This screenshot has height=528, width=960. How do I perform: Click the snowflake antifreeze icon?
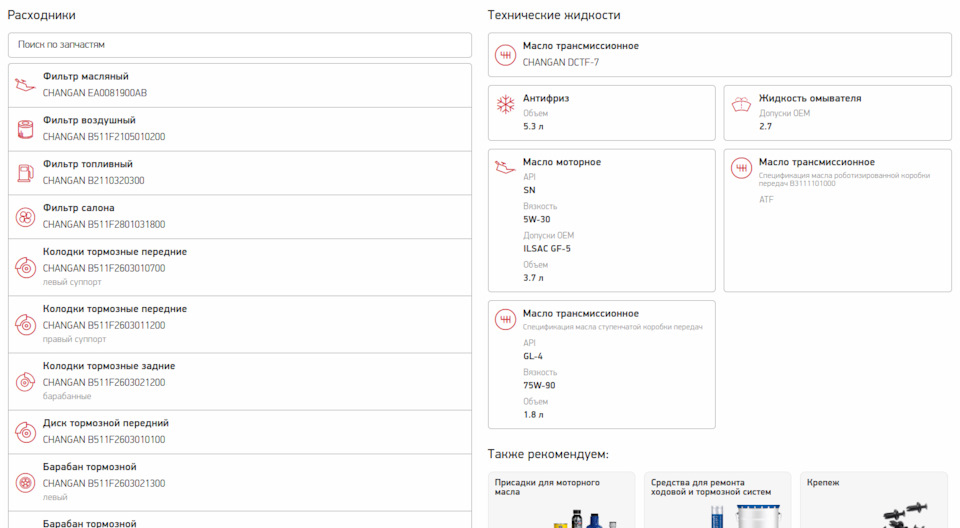pos(506,104)
